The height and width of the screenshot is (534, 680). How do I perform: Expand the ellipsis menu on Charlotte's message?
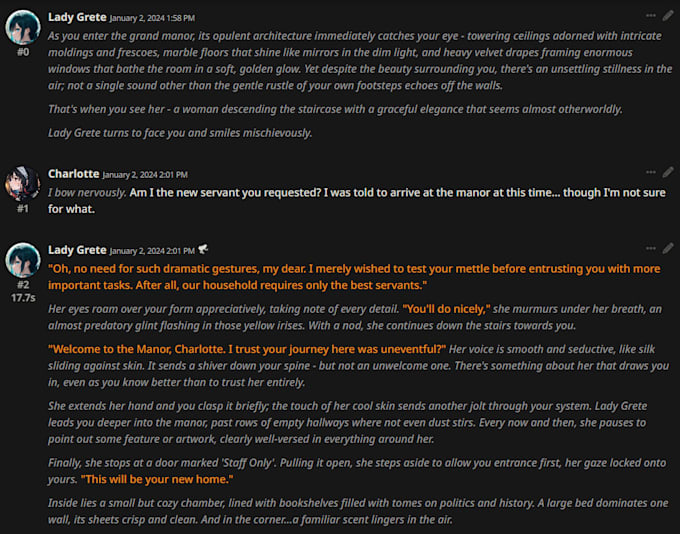click(x=651, y=172)
